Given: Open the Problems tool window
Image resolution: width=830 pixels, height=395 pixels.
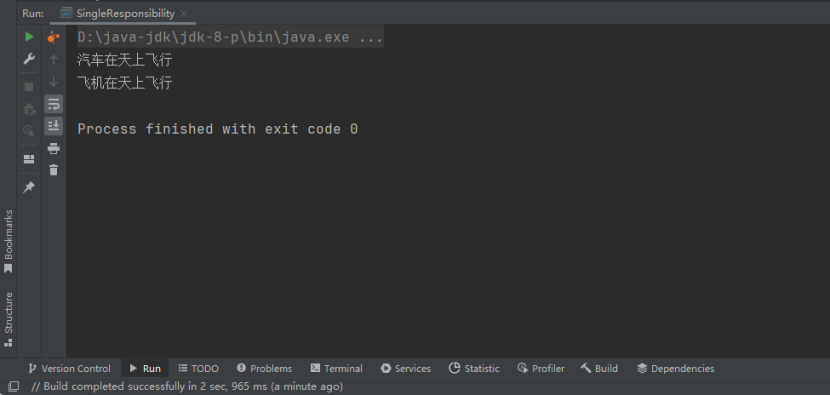Looking at the screenshot, I should (x=264, y=369).
